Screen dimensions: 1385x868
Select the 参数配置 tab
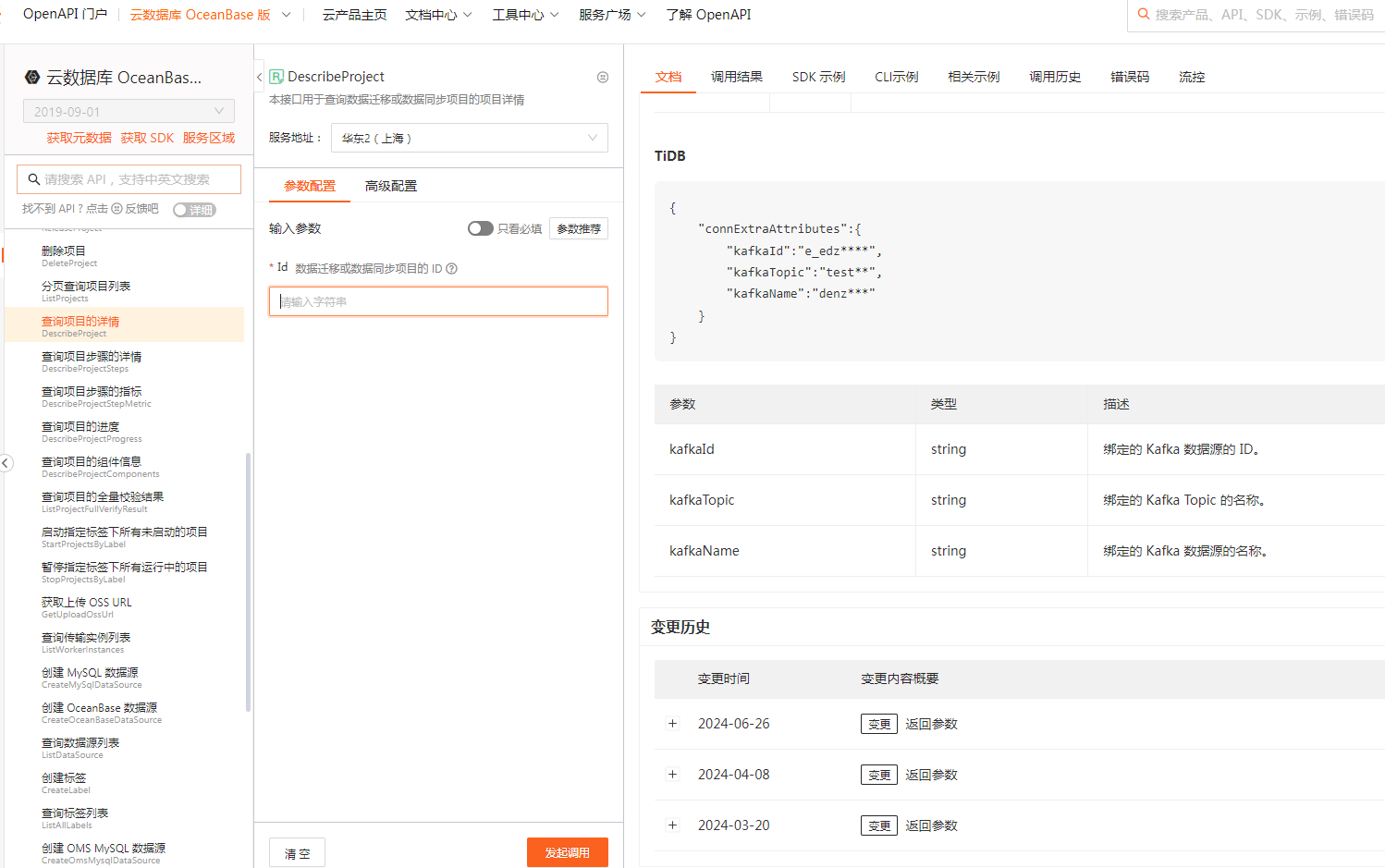click(x=310, y=186)
